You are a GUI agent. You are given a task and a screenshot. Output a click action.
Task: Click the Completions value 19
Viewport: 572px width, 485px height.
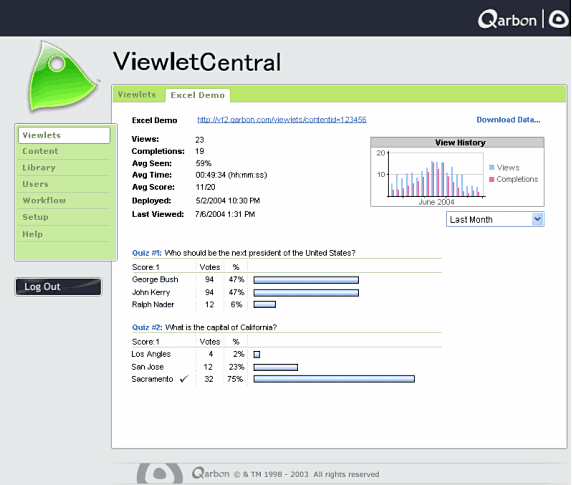(200, 151)
